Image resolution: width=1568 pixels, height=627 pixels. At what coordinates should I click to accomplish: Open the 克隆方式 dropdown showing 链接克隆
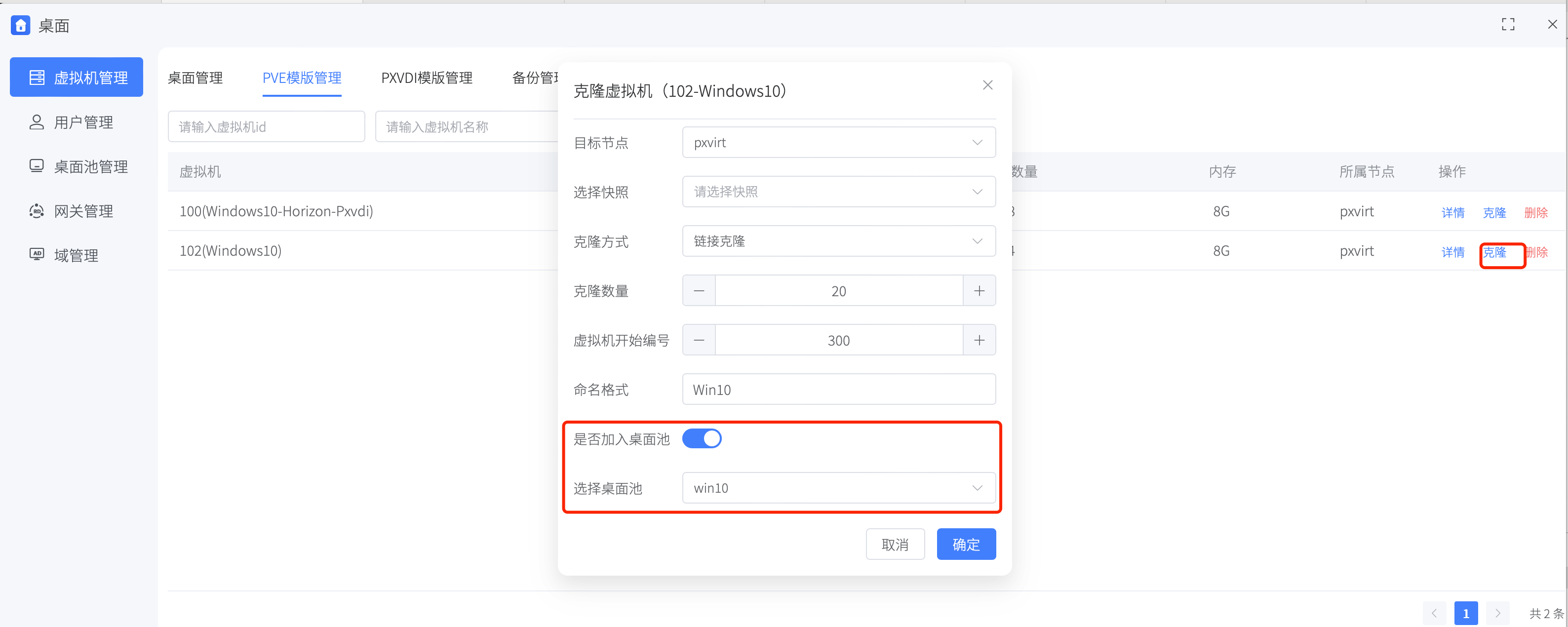click(839, 241)
